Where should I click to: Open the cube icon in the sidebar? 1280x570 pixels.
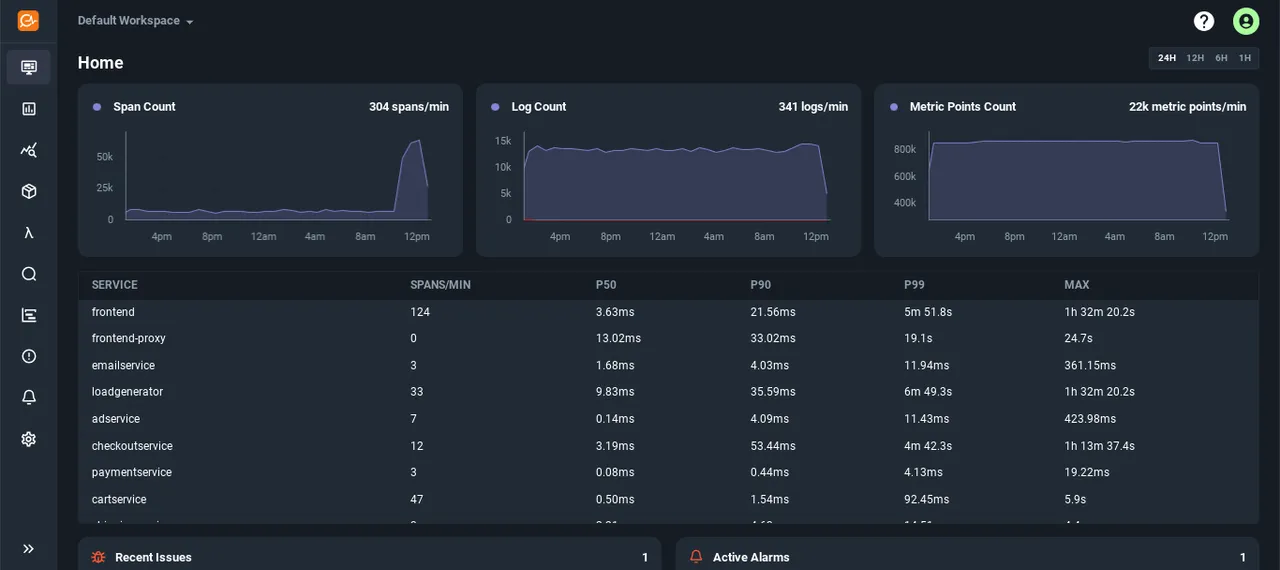29,191
